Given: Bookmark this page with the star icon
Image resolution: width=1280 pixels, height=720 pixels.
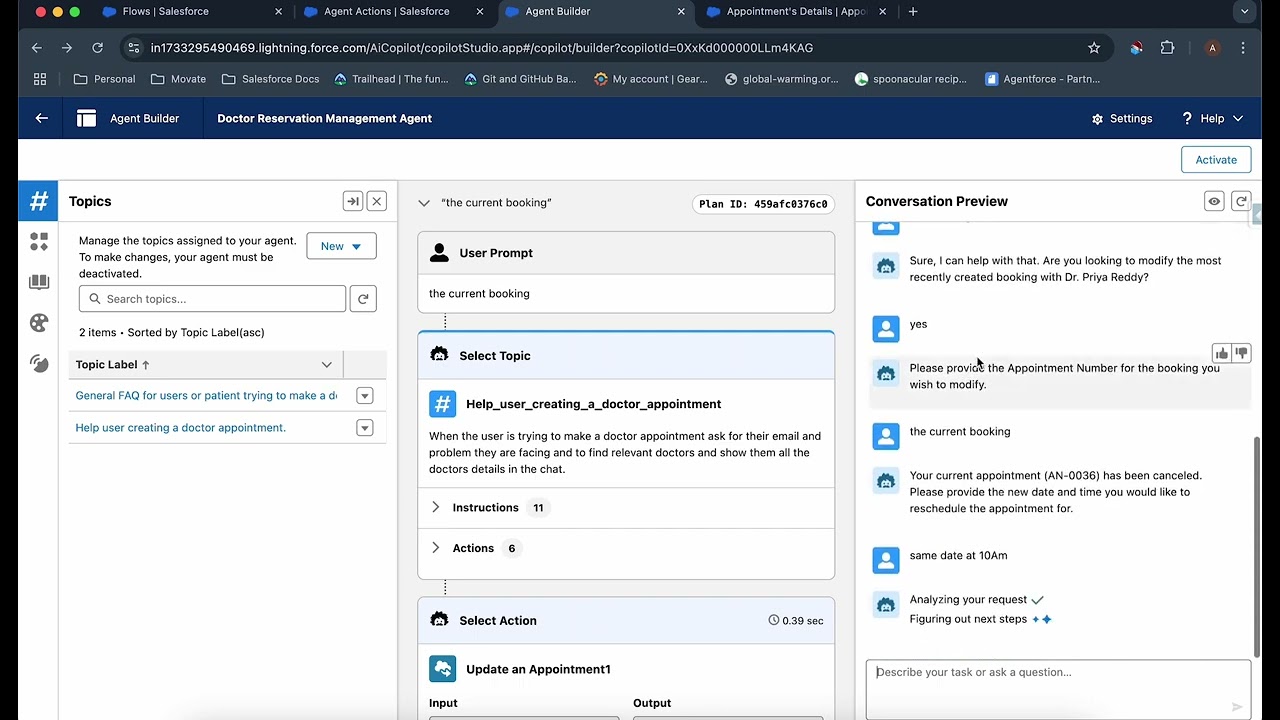Looking at the screenshot, I should click(1094, 48).
